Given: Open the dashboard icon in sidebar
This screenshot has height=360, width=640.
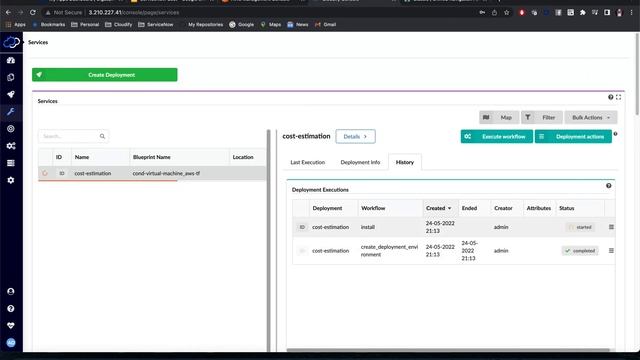Looking at the screenshot, I should tap(11, 60).
